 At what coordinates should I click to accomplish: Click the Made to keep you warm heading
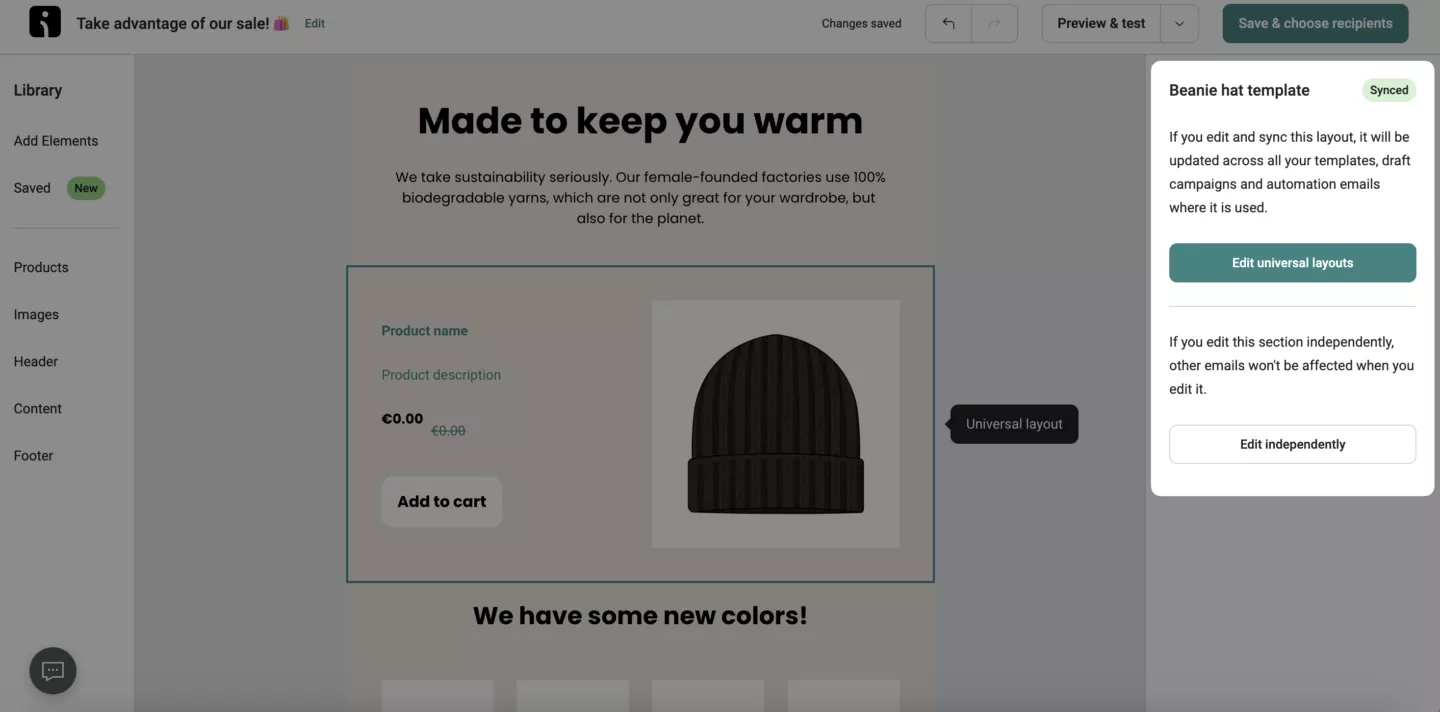point(640,121)
